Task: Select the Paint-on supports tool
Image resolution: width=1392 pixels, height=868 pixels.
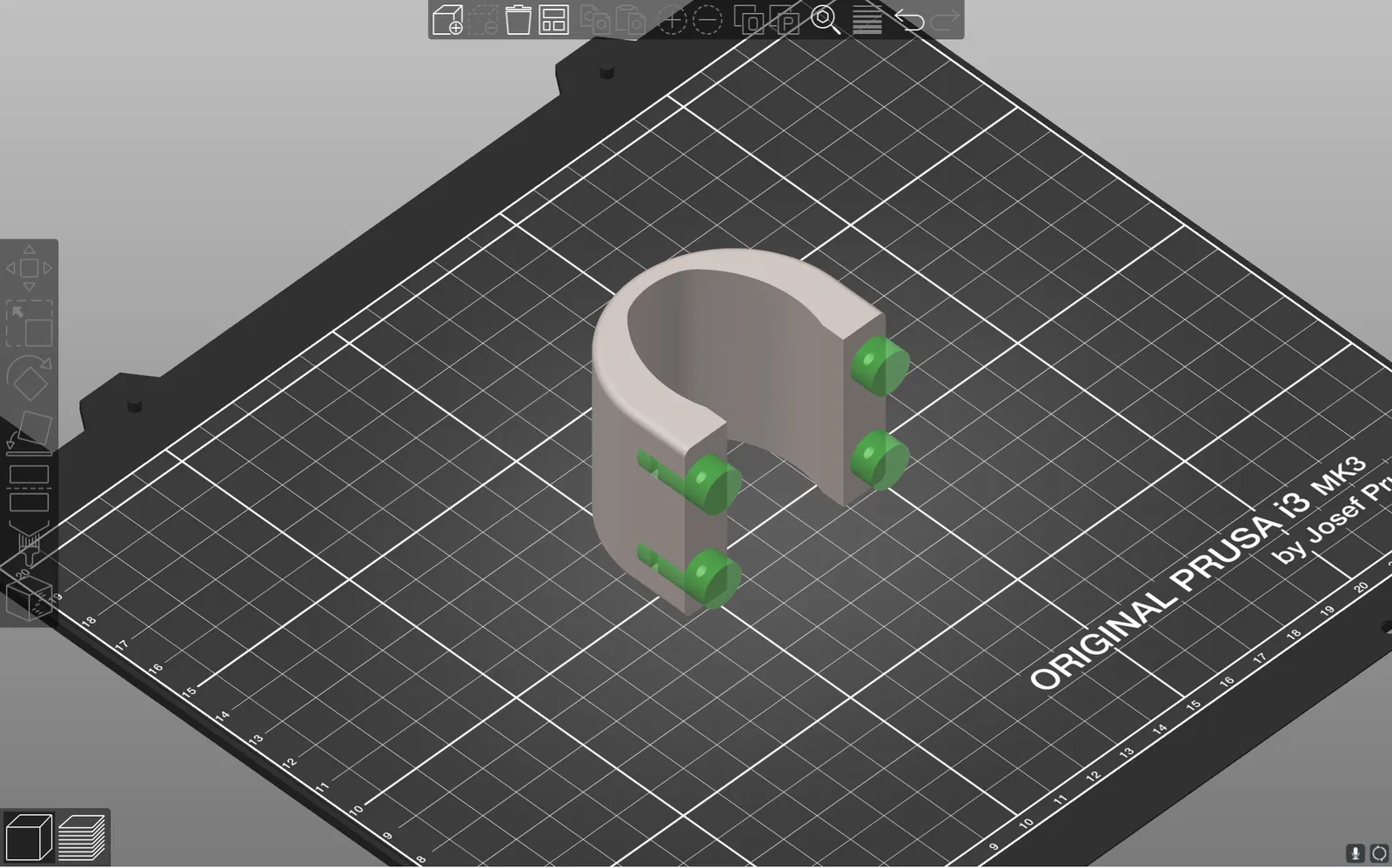Action: coord(29,544)
